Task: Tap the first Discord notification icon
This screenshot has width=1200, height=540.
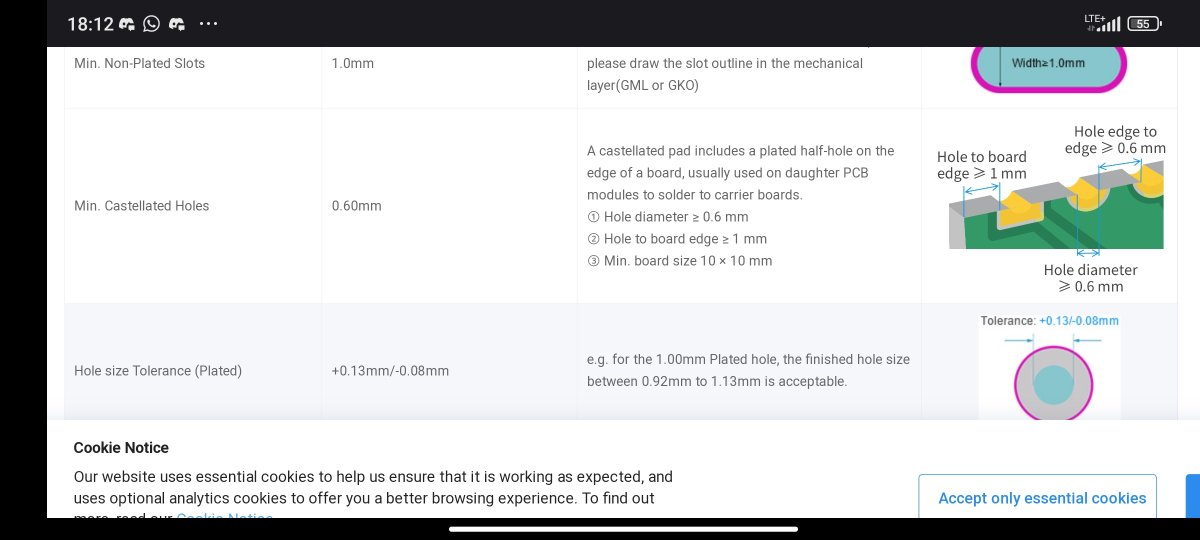Action: click(126, 23)
